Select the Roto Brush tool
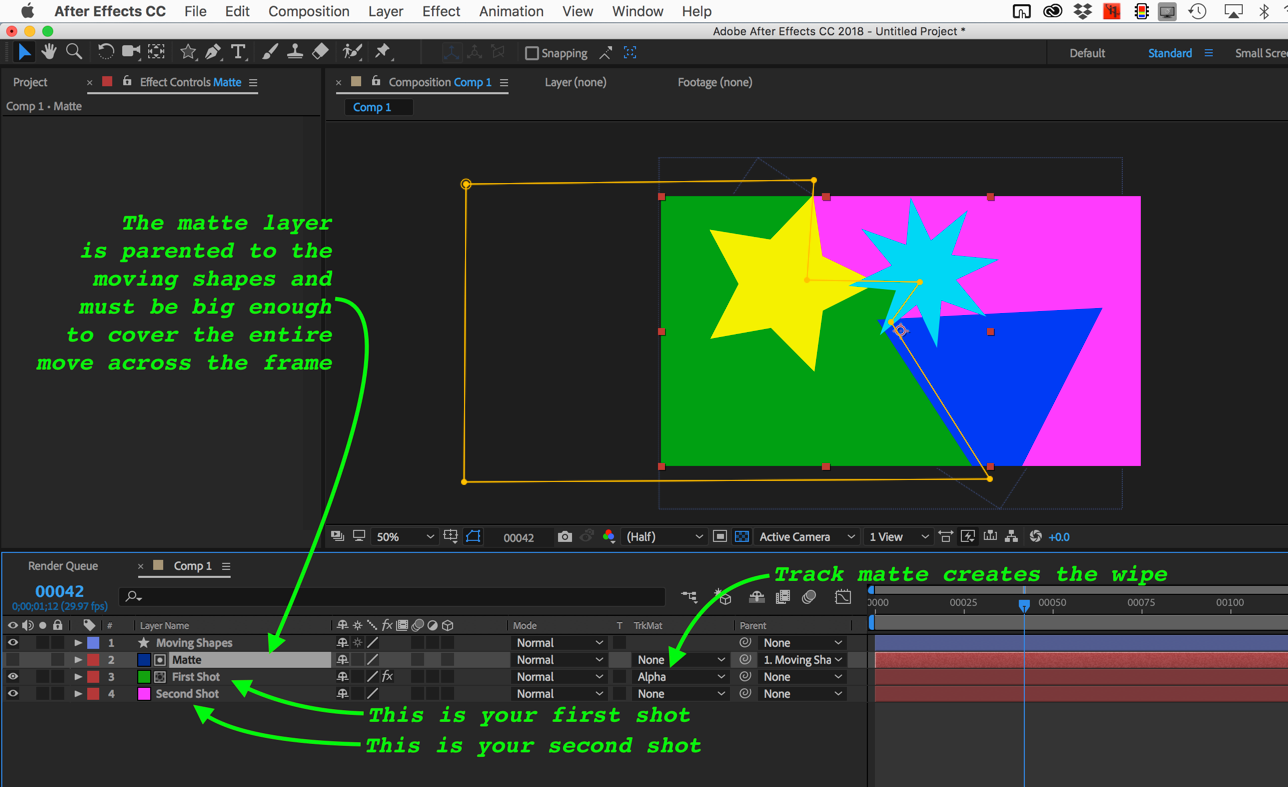1288x787 pixels. [352, 51]
